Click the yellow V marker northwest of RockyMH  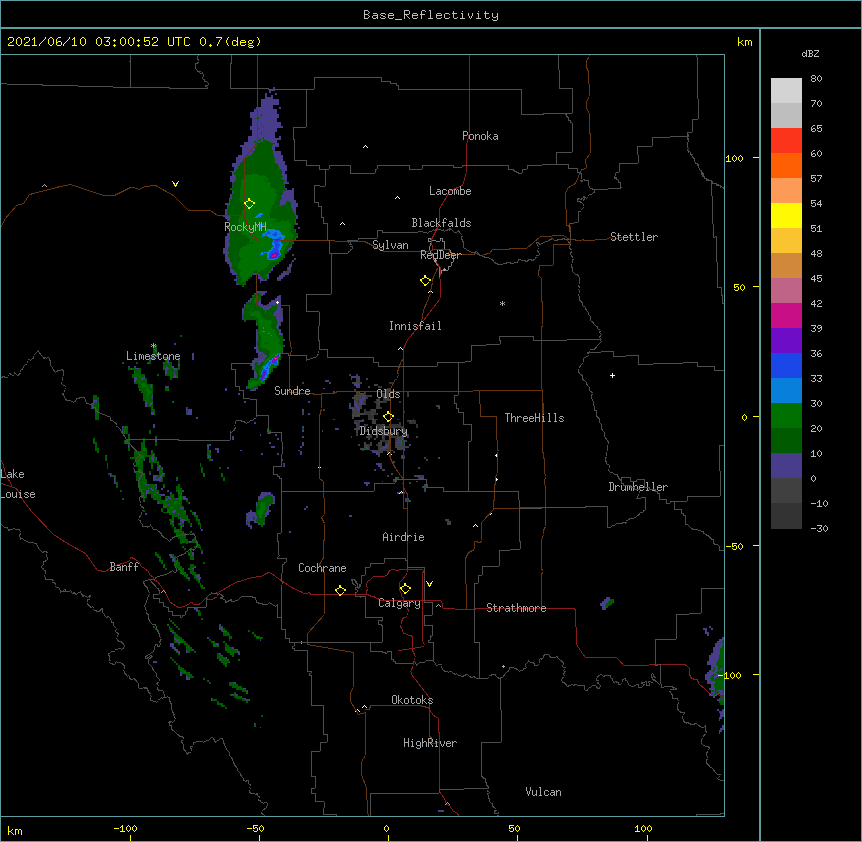tap(175, 184)
